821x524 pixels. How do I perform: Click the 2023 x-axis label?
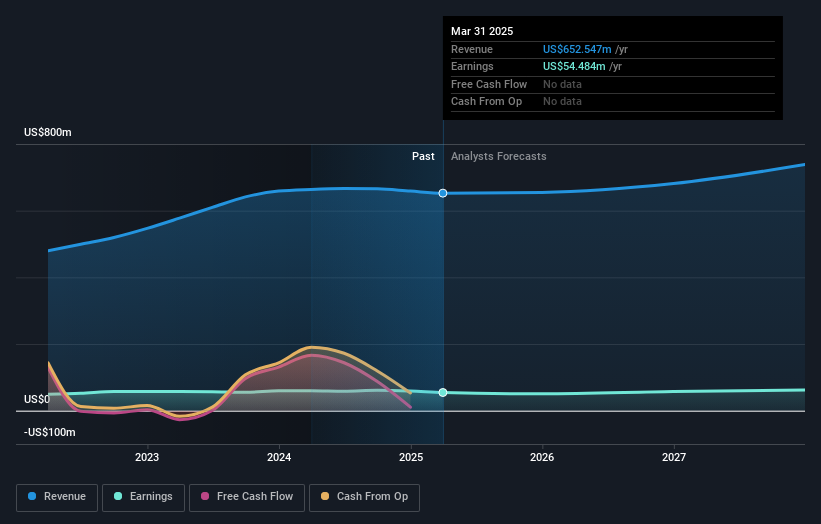[x=147, y=458]
